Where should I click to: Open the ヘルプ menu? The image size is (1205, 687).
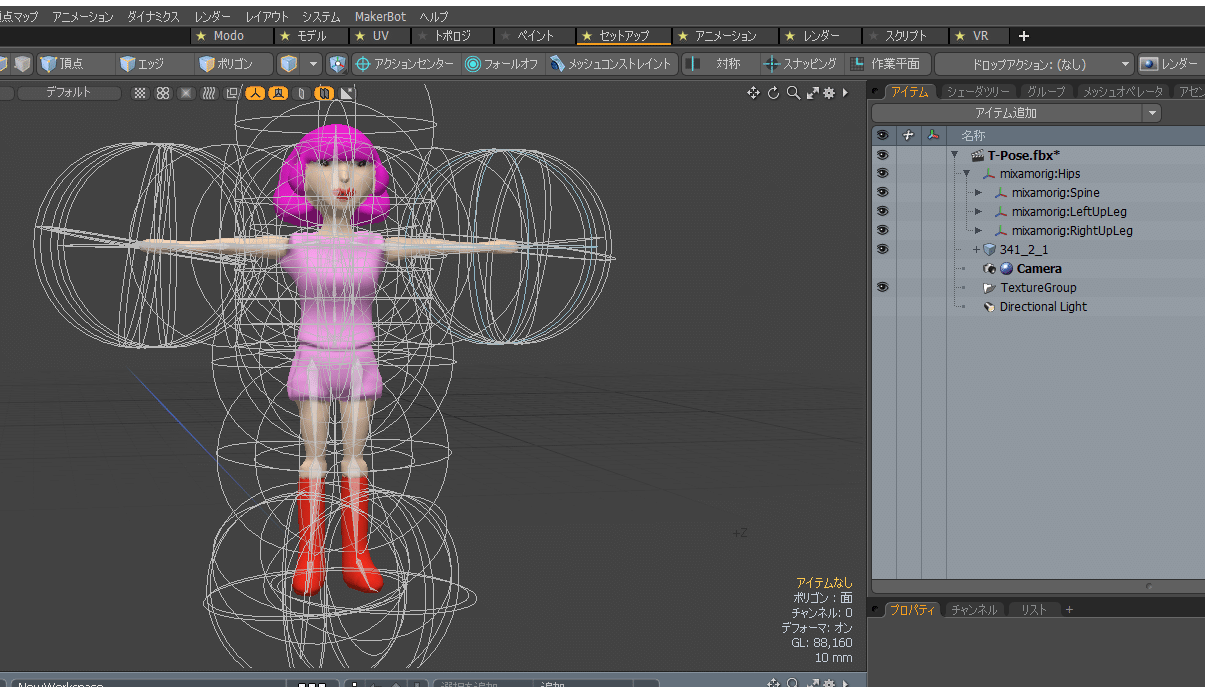(433, 17)
